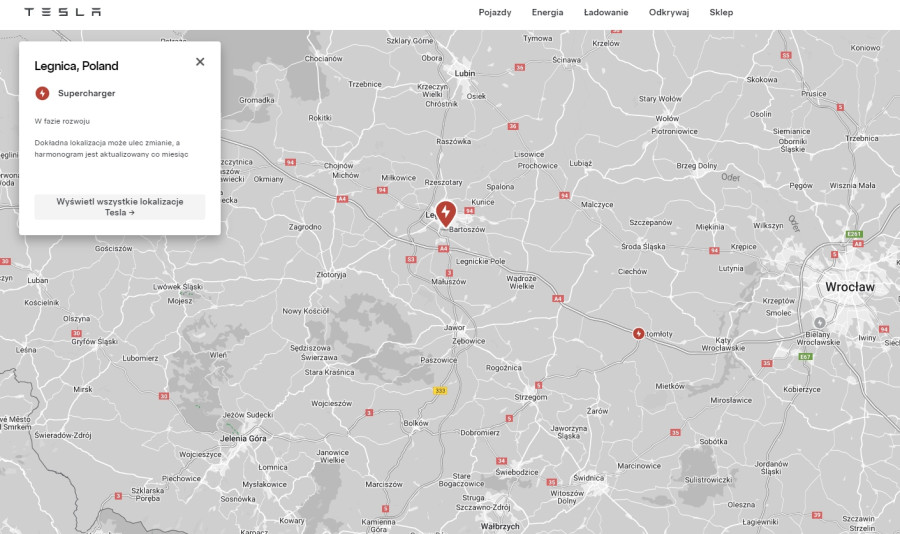
Task: Click the Lubin town label
Action: (x=465, y=73)
